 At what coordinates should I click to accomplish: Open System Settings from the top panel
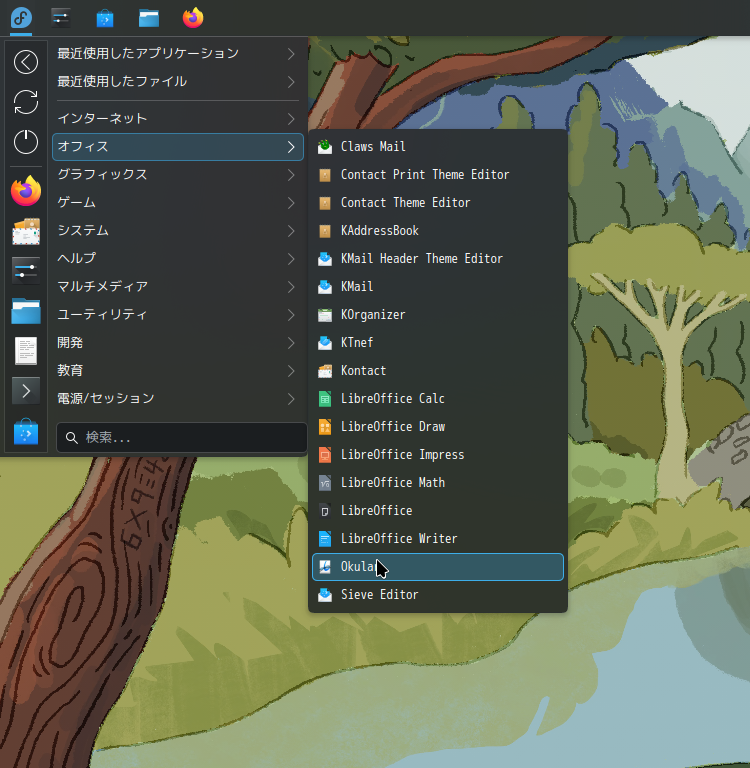[x=61, y=18]
